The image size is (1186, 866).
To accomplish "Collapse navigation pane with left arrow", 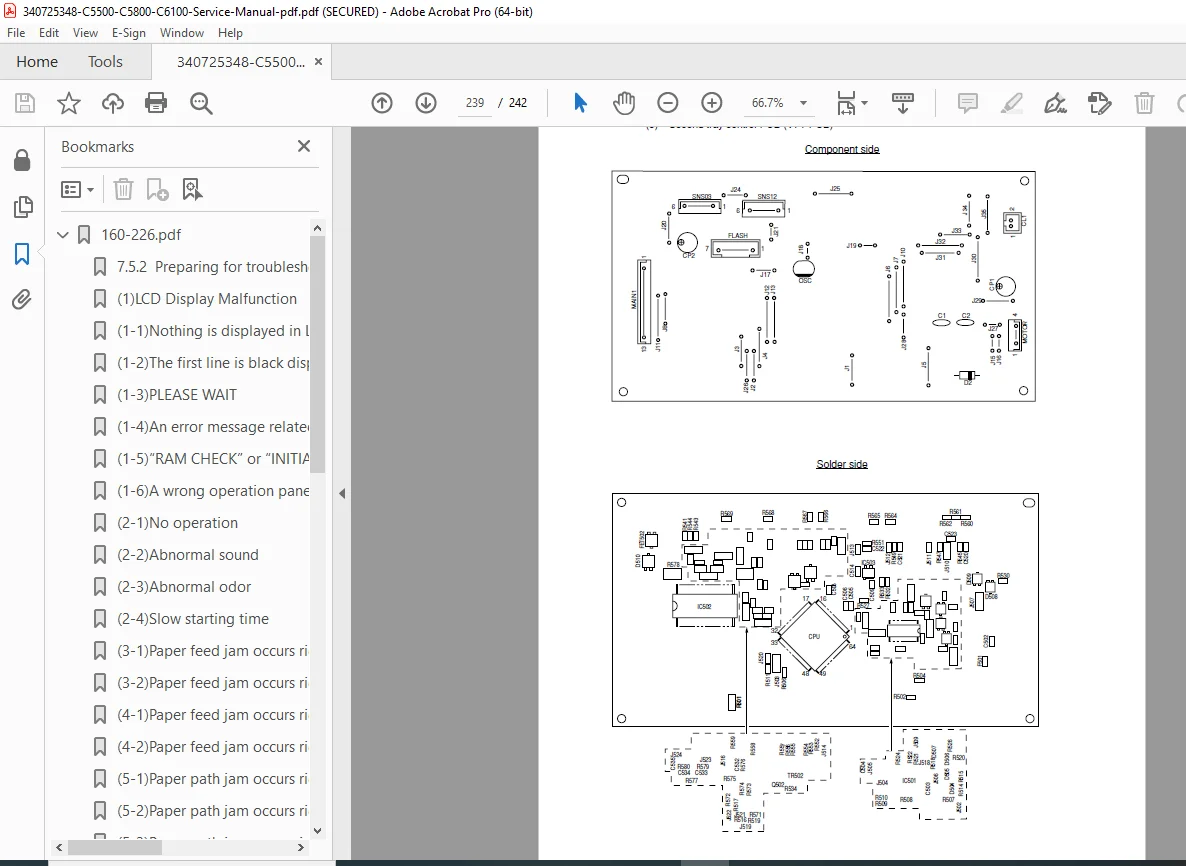I will tap(342, 493).
